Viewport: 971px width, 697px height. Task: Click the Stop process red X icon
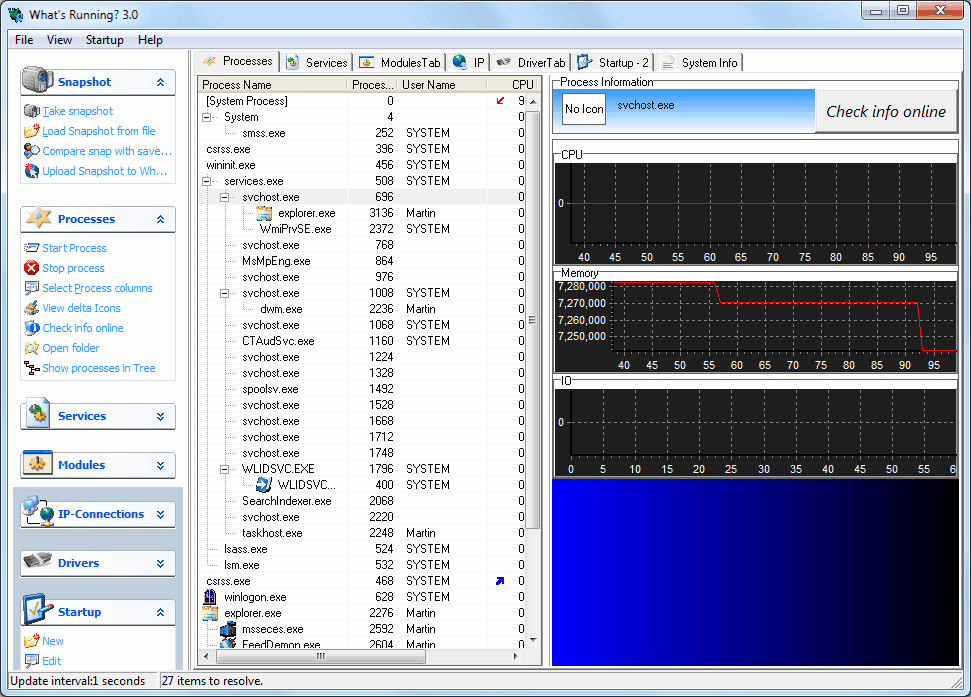(32, 268)
